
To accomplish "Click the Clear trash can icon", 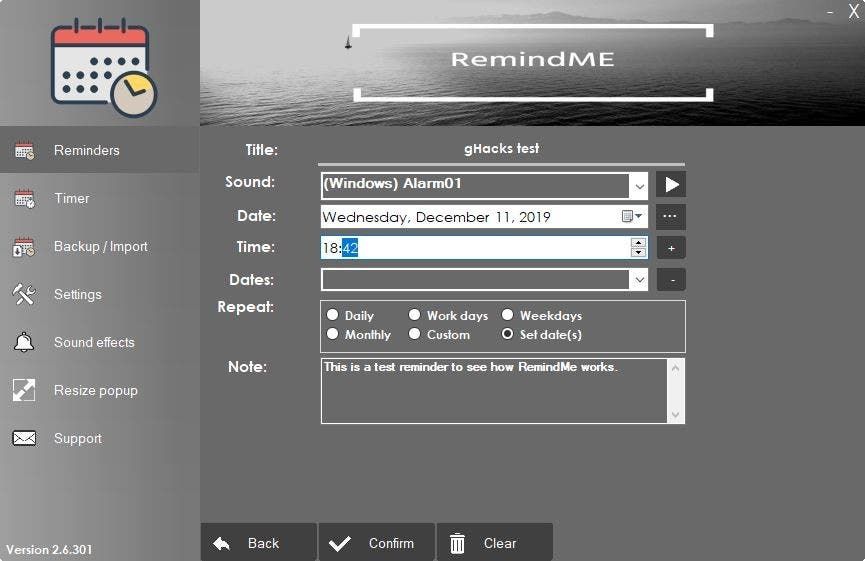I will click(457, 543).
